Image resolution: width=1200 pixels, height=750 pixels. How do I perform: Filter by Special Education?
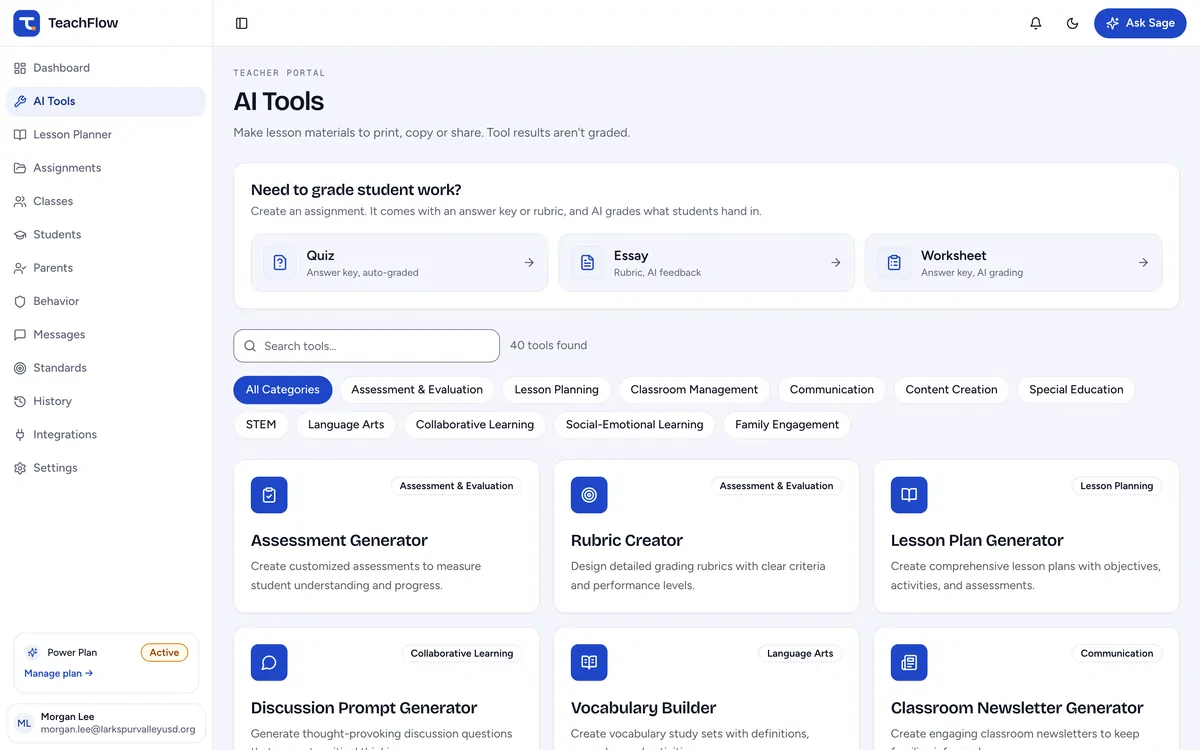click(x=1076, y=390)
